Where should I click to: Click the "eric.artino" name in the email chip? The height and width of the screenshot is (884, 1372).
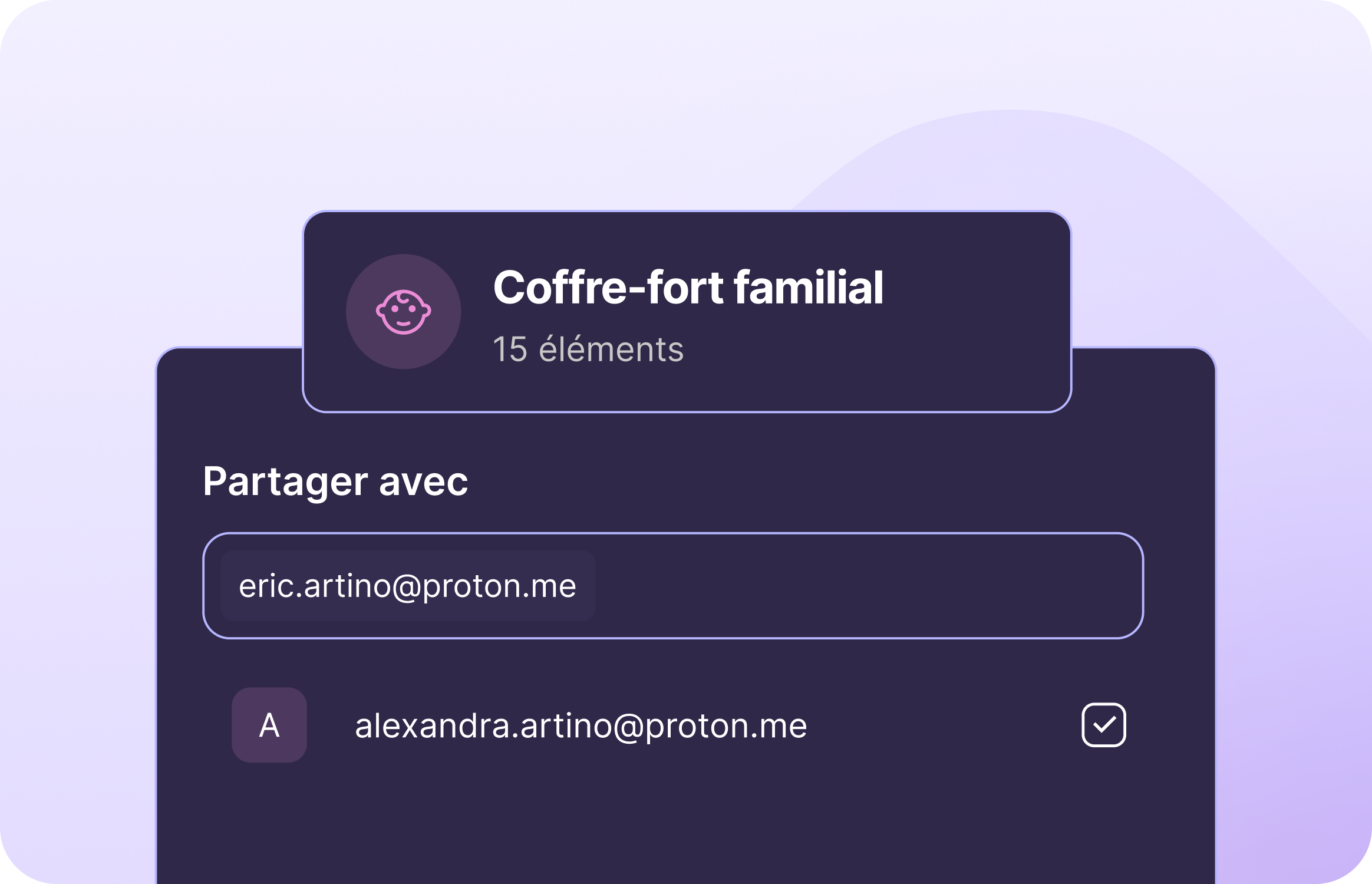tap(314, 586)
